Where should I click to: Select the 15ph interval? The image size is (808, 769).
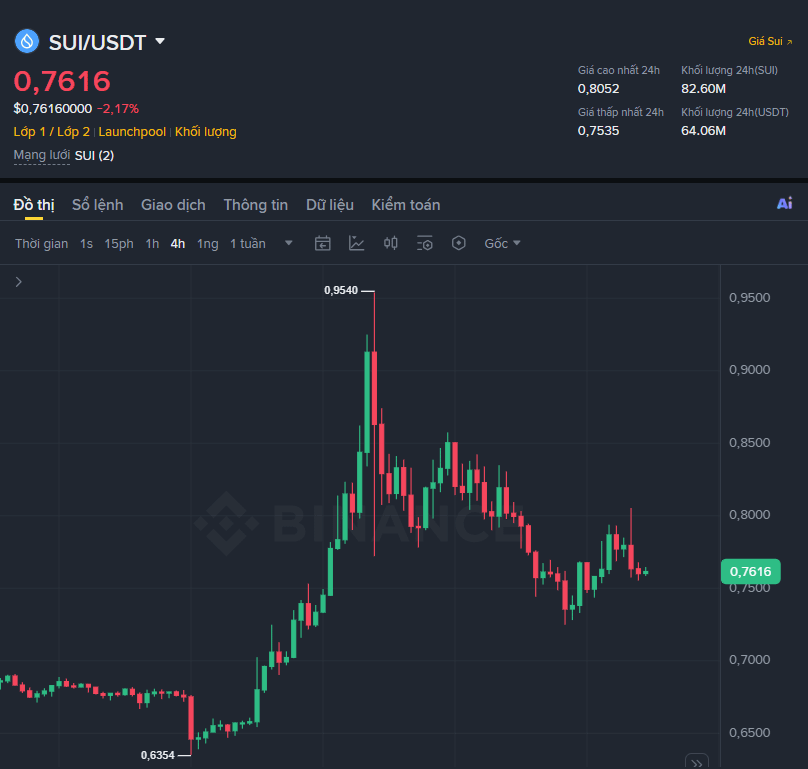[x=119, y=244]
